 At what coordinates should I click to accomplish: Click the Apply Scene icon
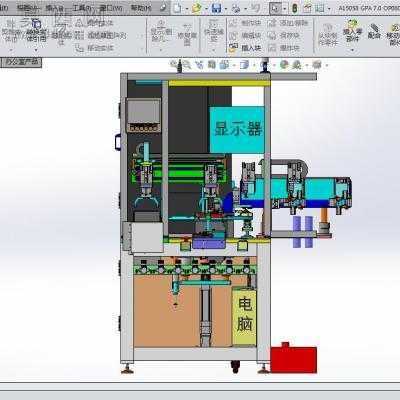click(297, 64)
